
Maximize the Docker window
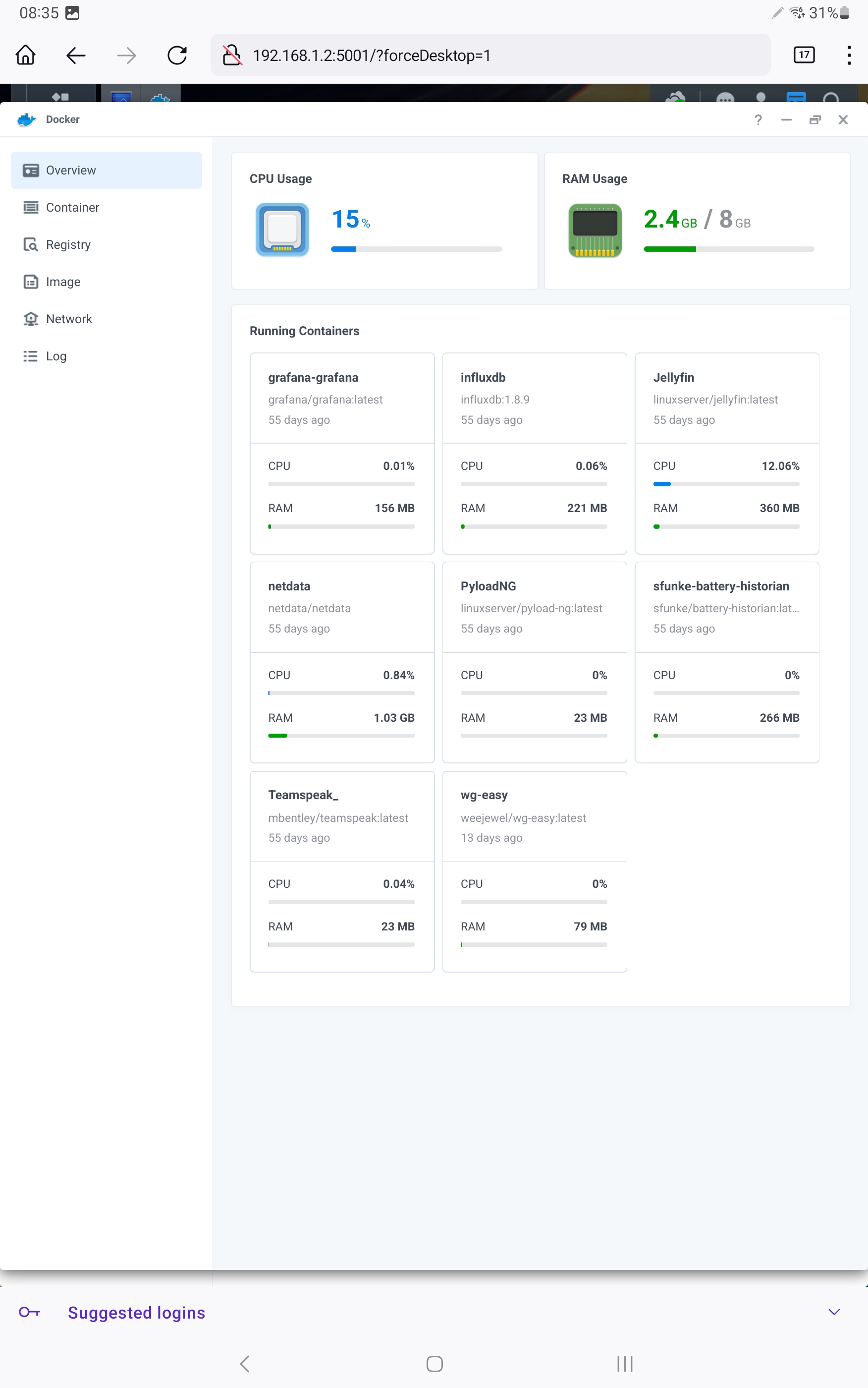(x=814, y=119)
